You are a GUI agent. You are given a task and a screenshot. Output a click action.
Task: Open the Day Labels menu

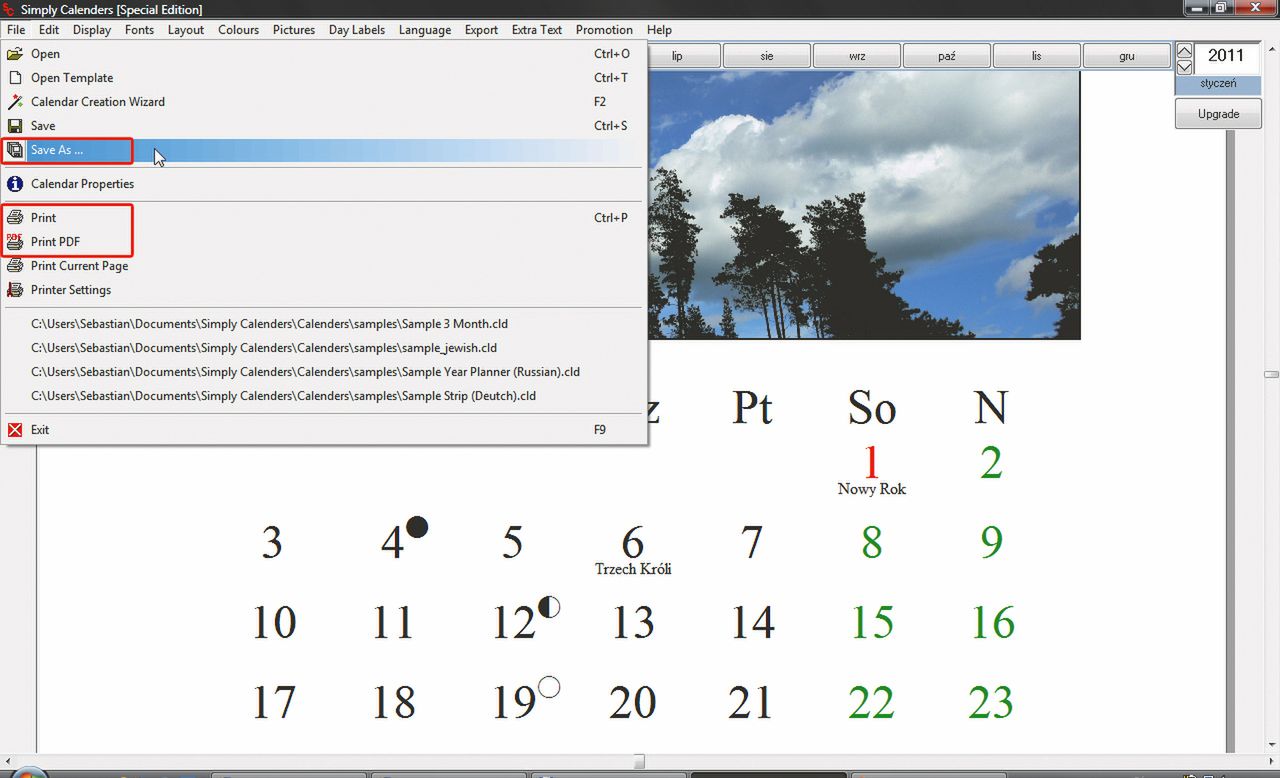tap(357, 30)
